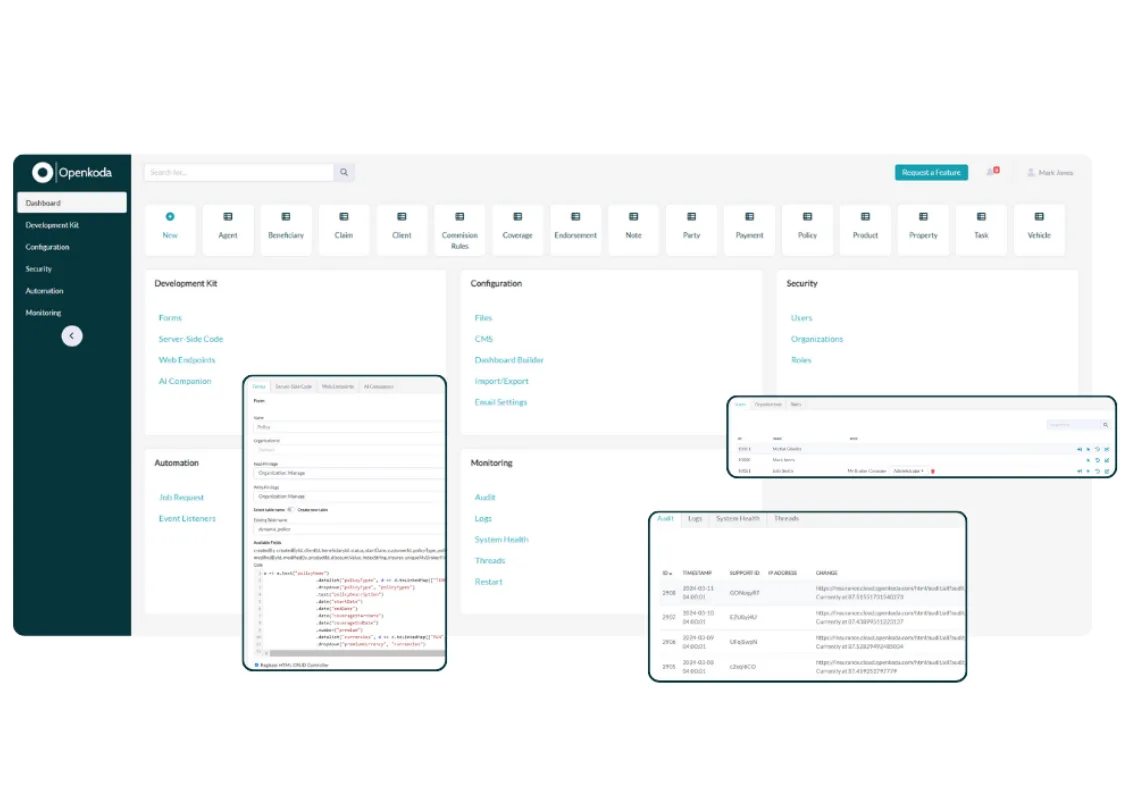Click the Openkoda logo
The height and width of the screenshot is (800, 1125).
coord(72,172)
